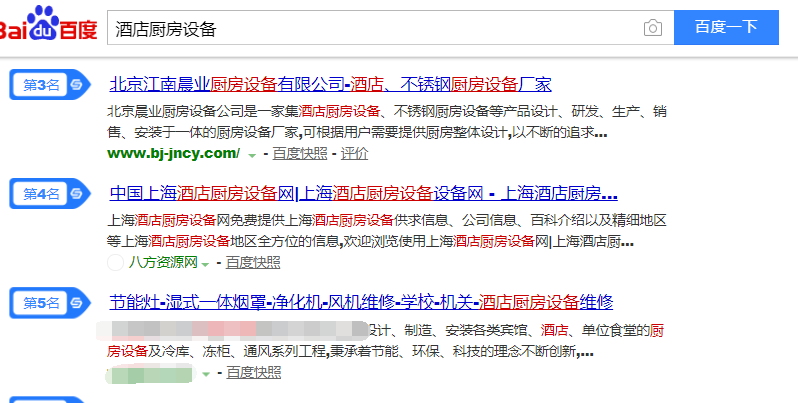
Task: Click the www.bj-jncy.com URL
Action: coord(174,153)
